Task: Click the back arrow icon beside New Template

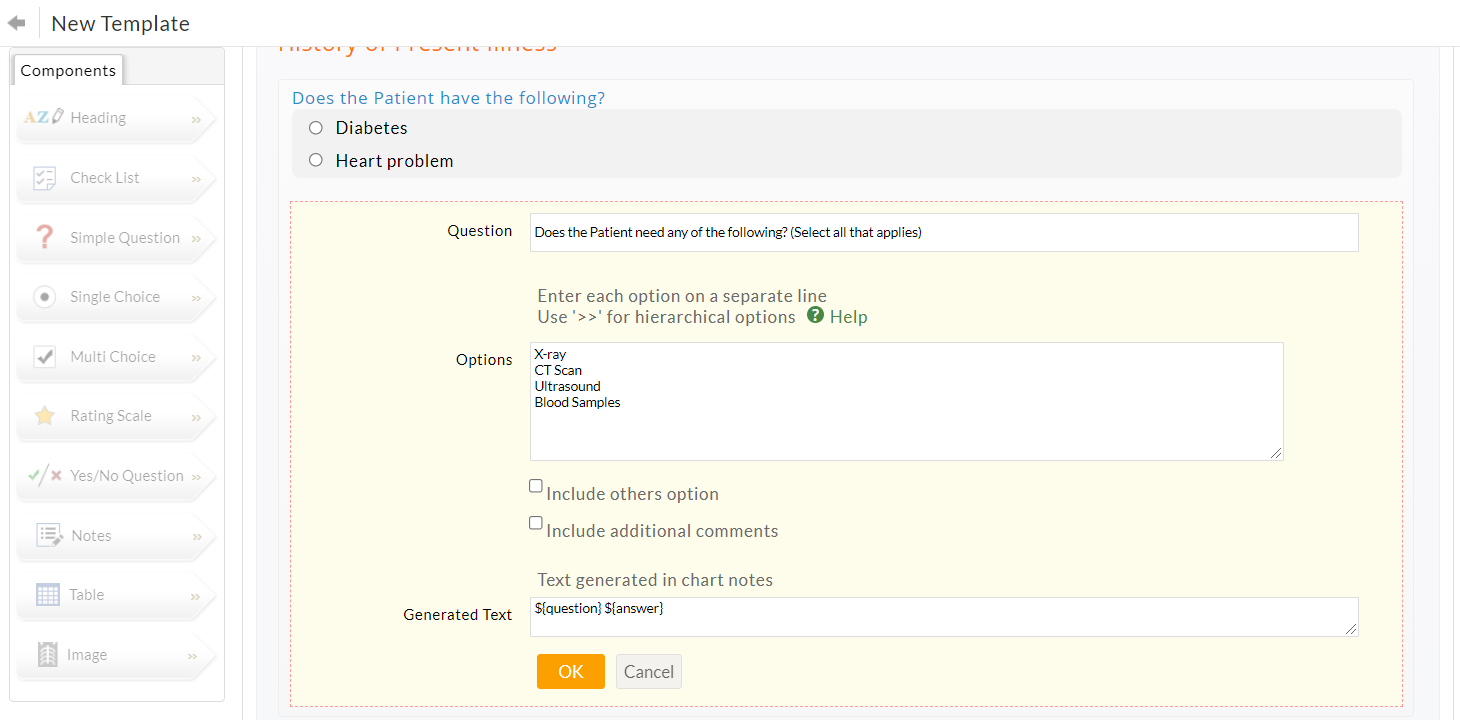Action: pos(16,23)
